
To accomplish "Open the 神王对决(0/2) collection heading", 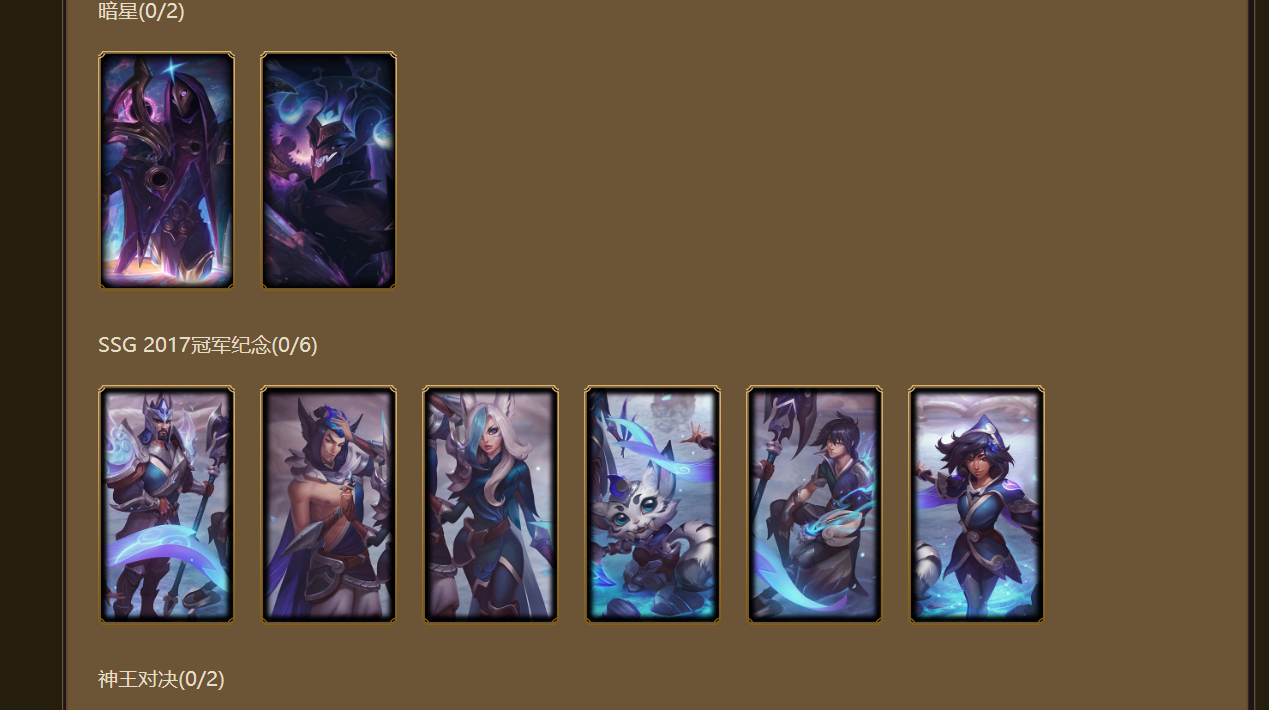I will [x=161, y=679].
